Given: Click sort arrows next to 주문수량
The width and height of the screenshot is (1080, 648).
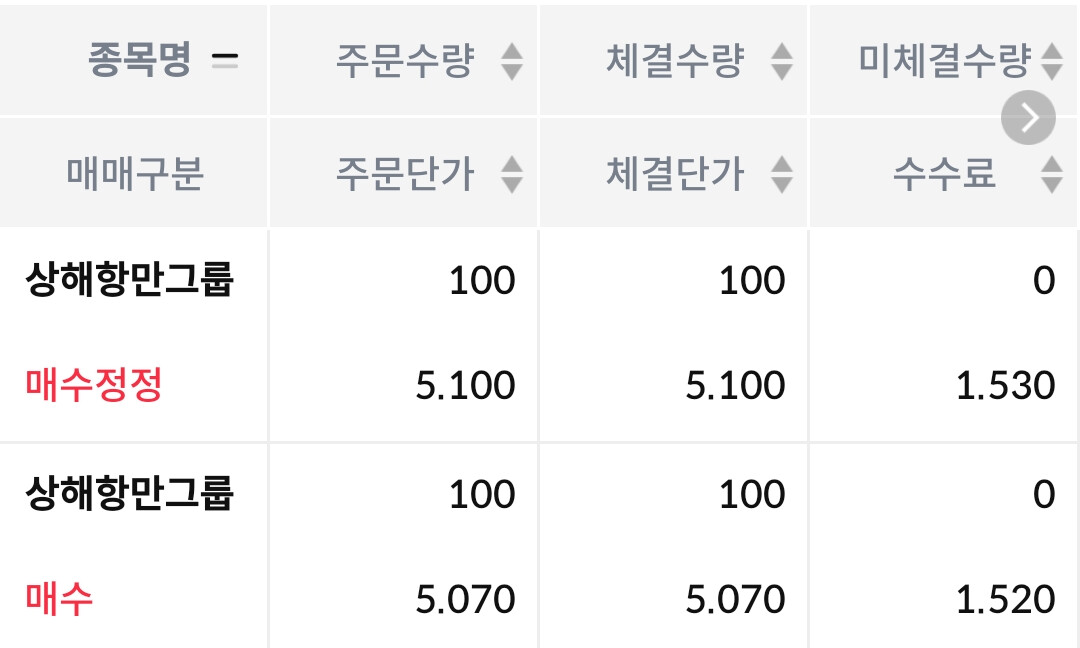Looking at the screenshot, I should 511,62.
